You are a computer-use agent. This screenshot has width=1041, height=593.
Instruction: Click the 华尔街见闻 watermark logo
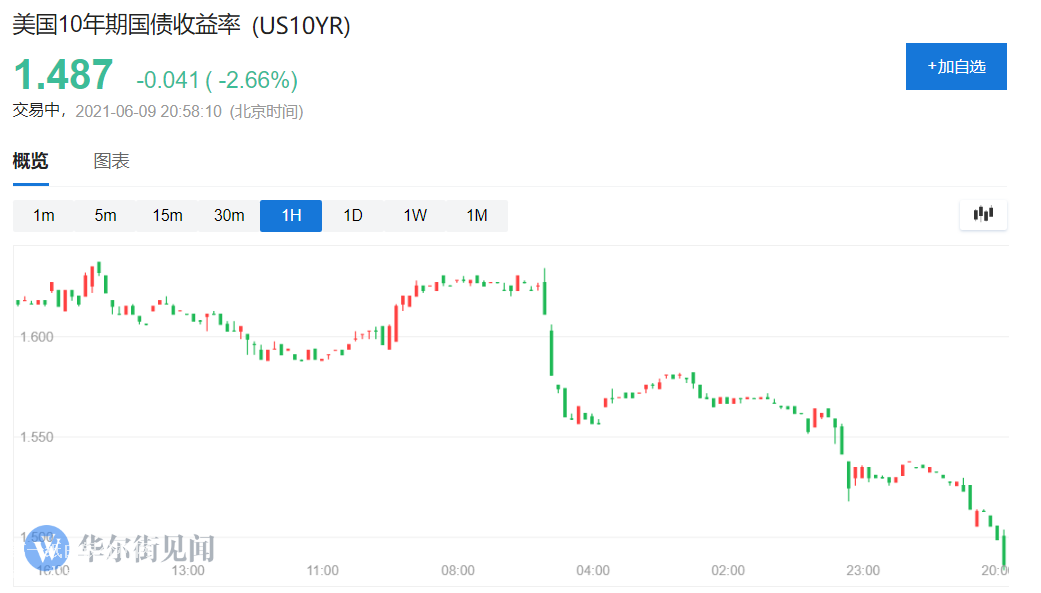point(120,548)
